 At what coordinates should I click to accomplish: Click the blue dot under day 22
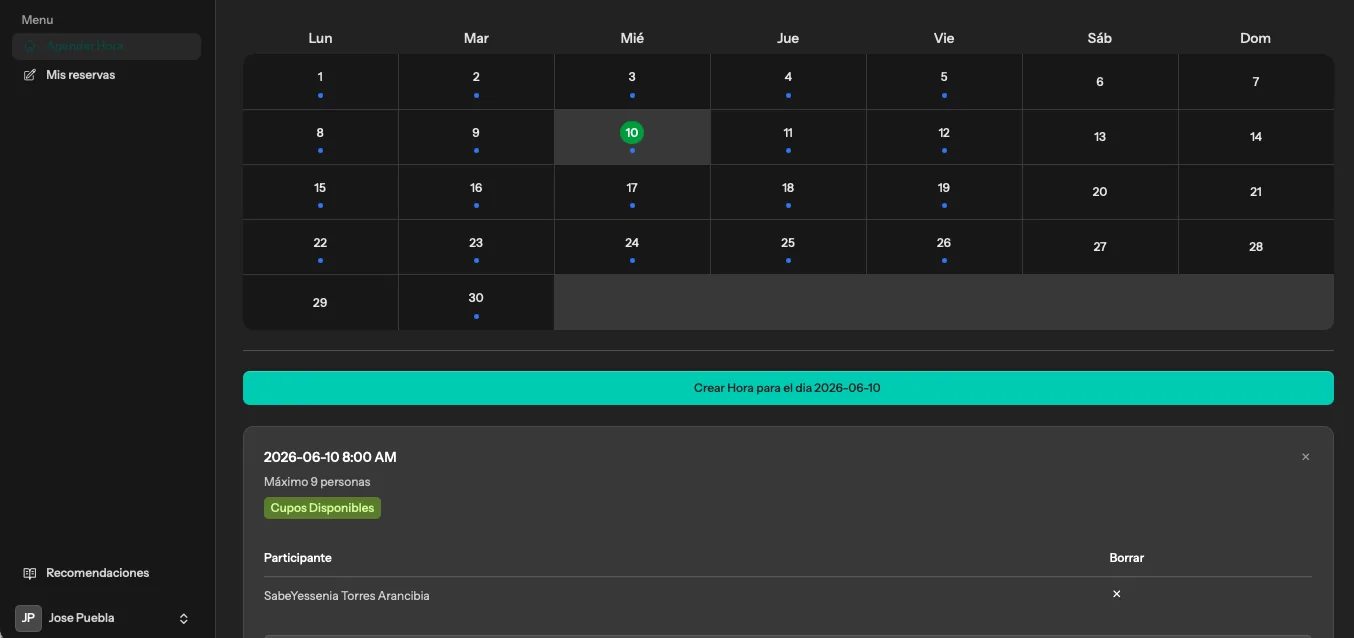pyautogui.click(x=320, y=260)
